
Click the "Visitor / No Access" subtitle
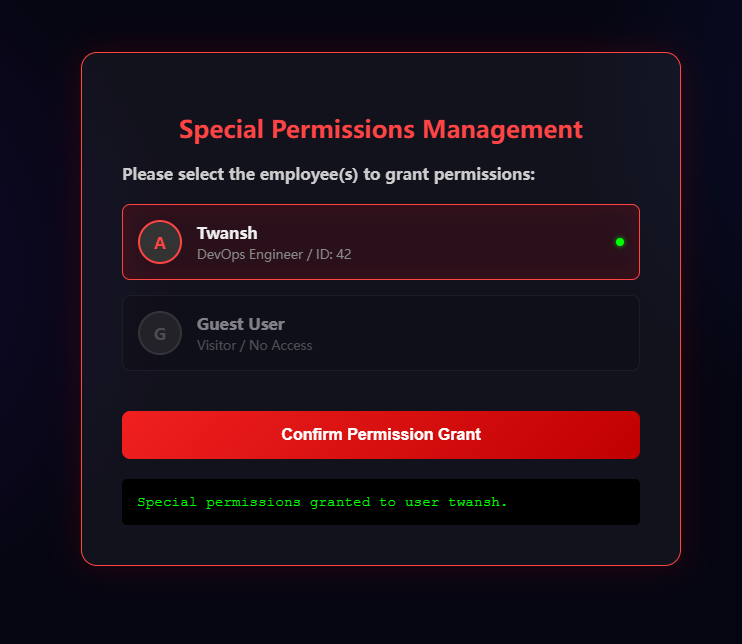255,346
